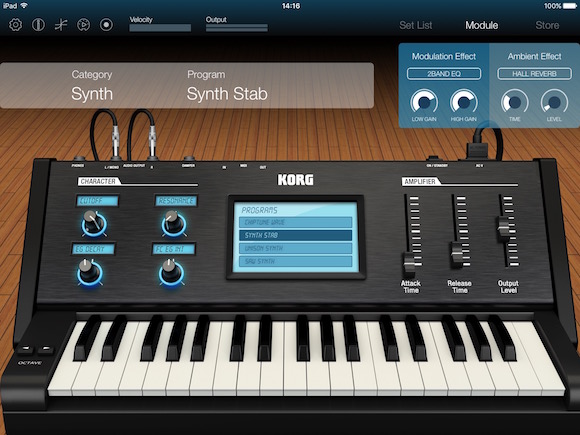
Task: Tap the KORG logo on the synth
Action: click(295, 180)
